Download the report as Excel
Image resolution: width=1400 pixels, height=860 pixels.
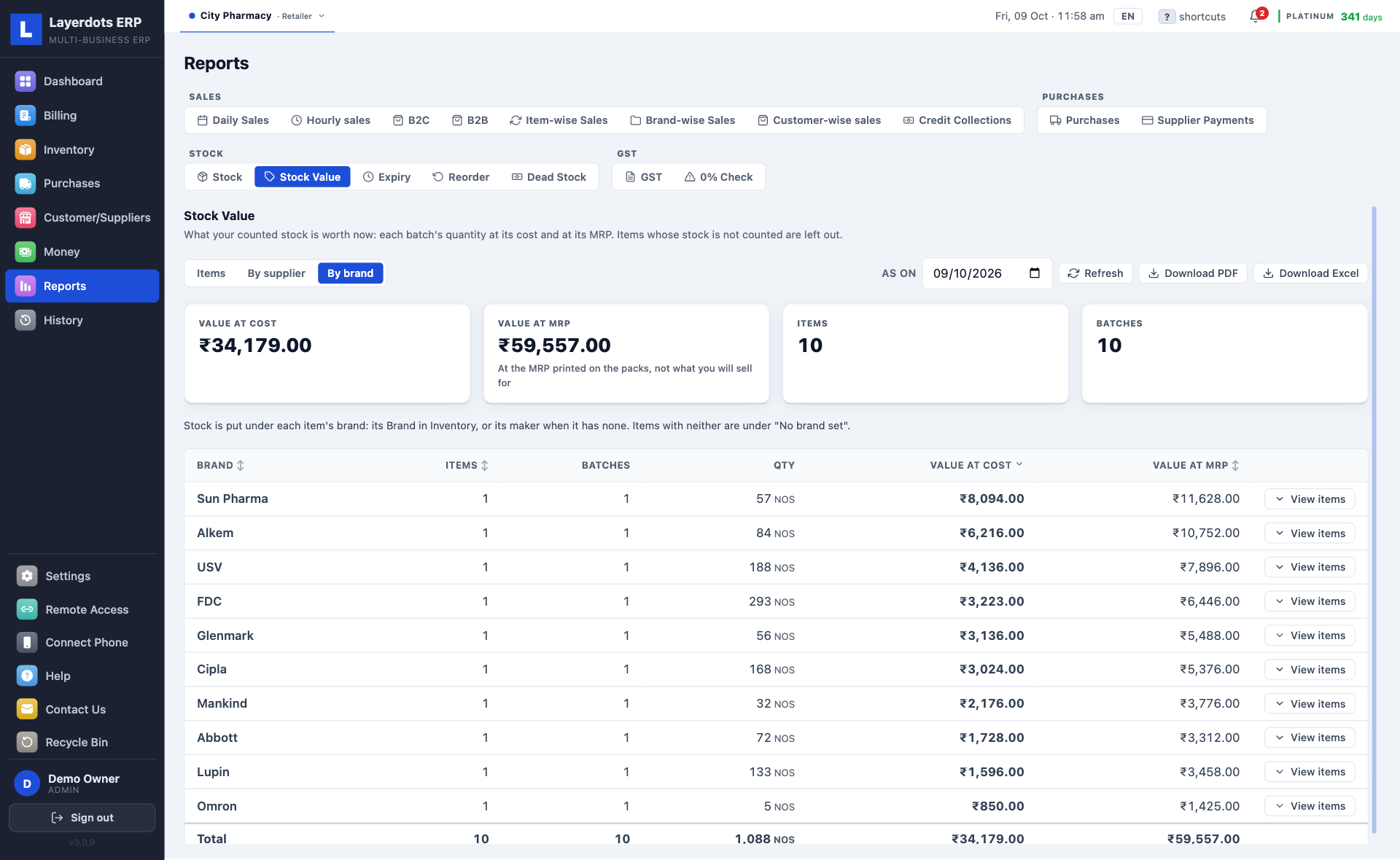(1310, 273)
